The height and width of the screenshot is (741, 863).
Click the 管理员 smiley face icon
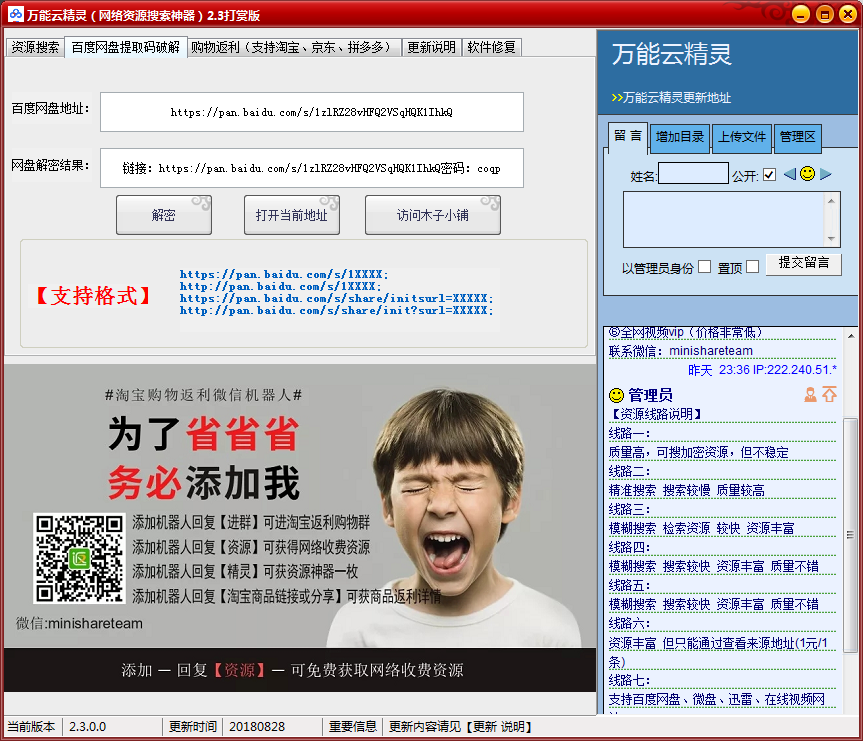[616, 395]
